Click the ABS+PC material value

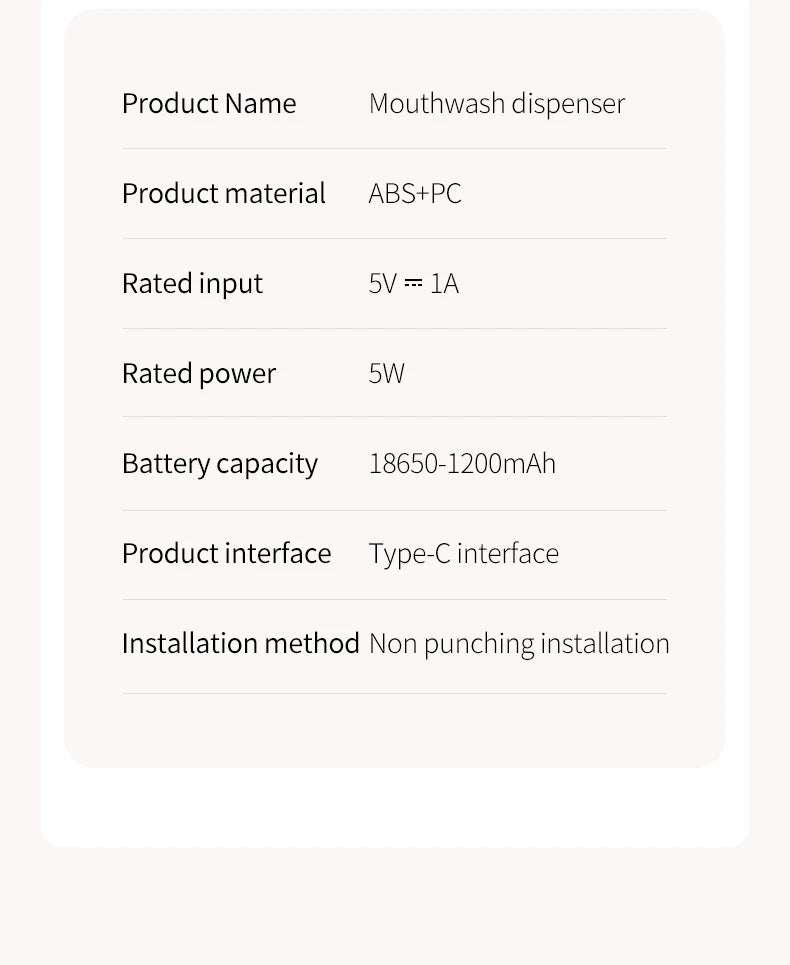[415, 193]
